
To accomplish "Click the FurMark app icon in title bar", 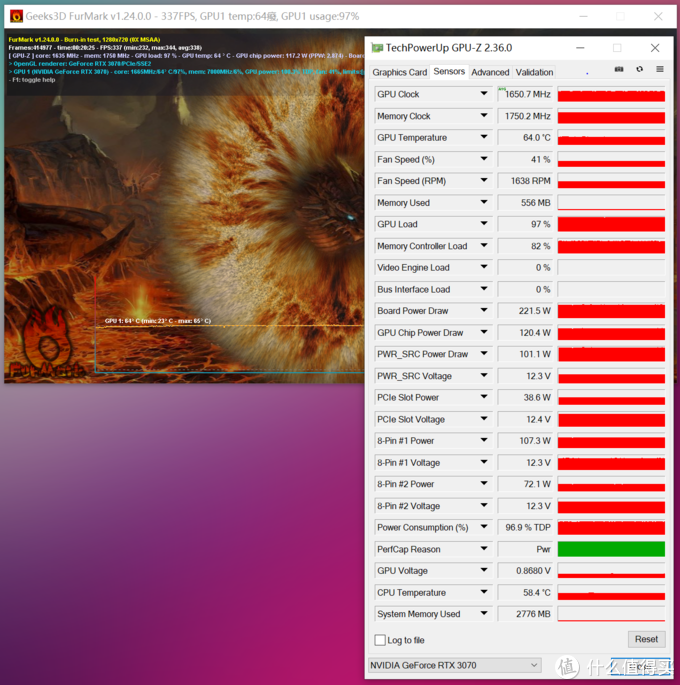I will (16, 17).
